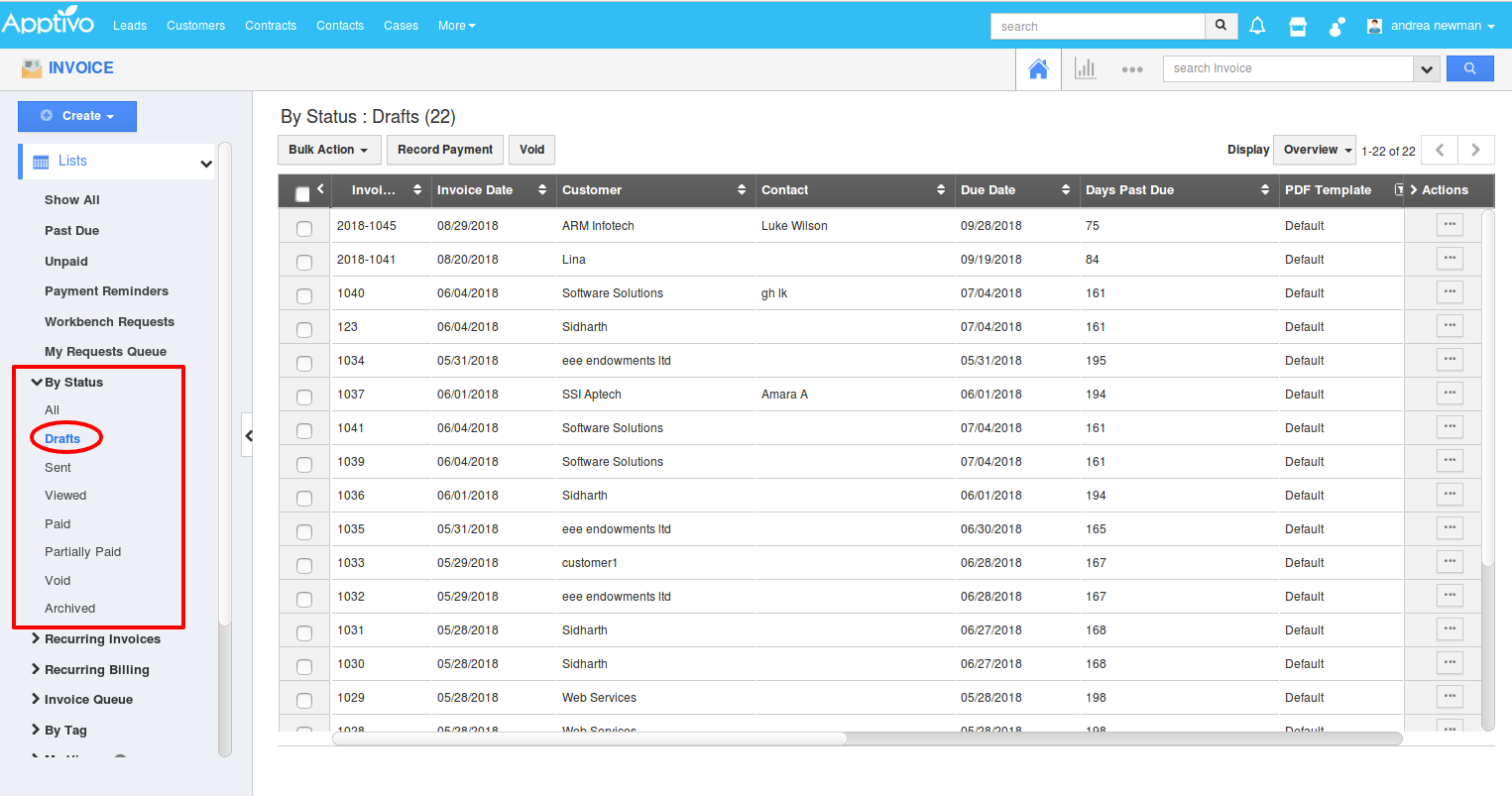Click the blue invoice search button
Screen dimensions: 1512x796
coord(1469,68)
